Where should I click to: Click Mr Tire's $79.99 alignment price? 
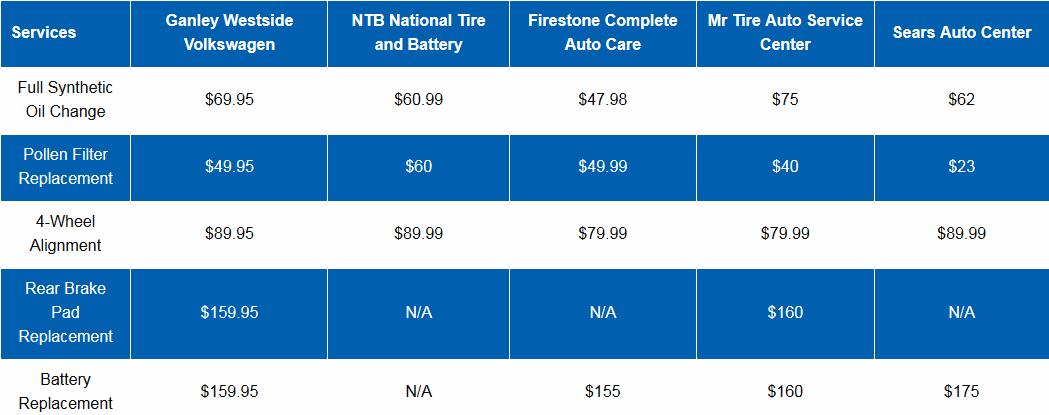coord(785,233)
